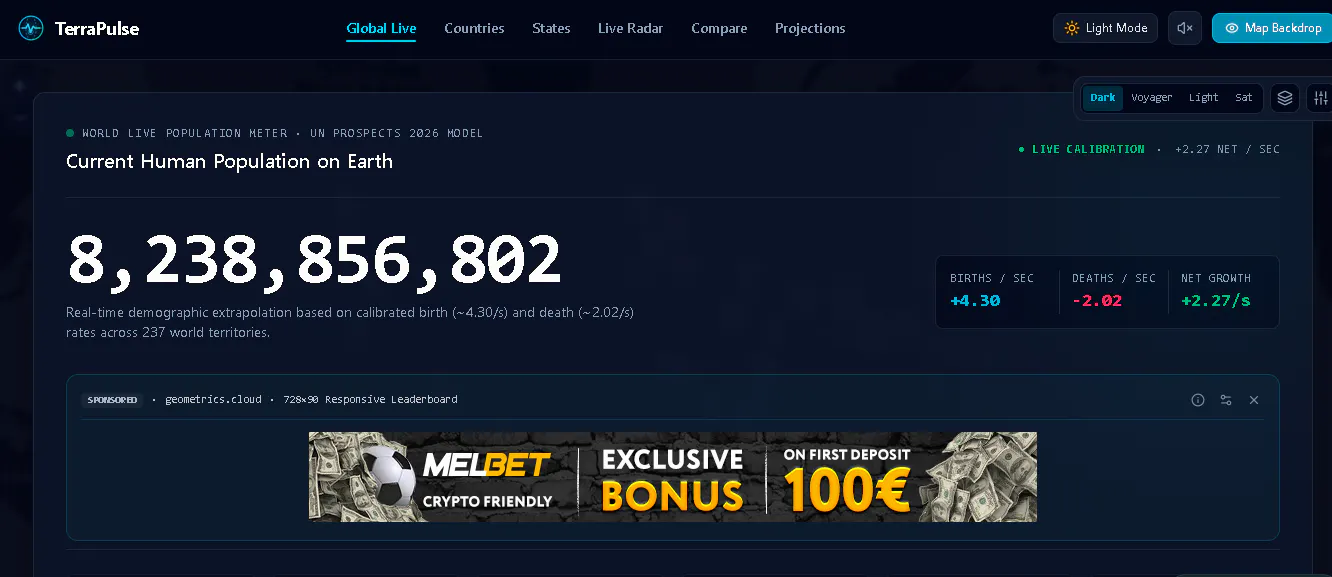The image size is (1332, 577).
Task: Select the Light map style
Action: [x=1204, y=98]
